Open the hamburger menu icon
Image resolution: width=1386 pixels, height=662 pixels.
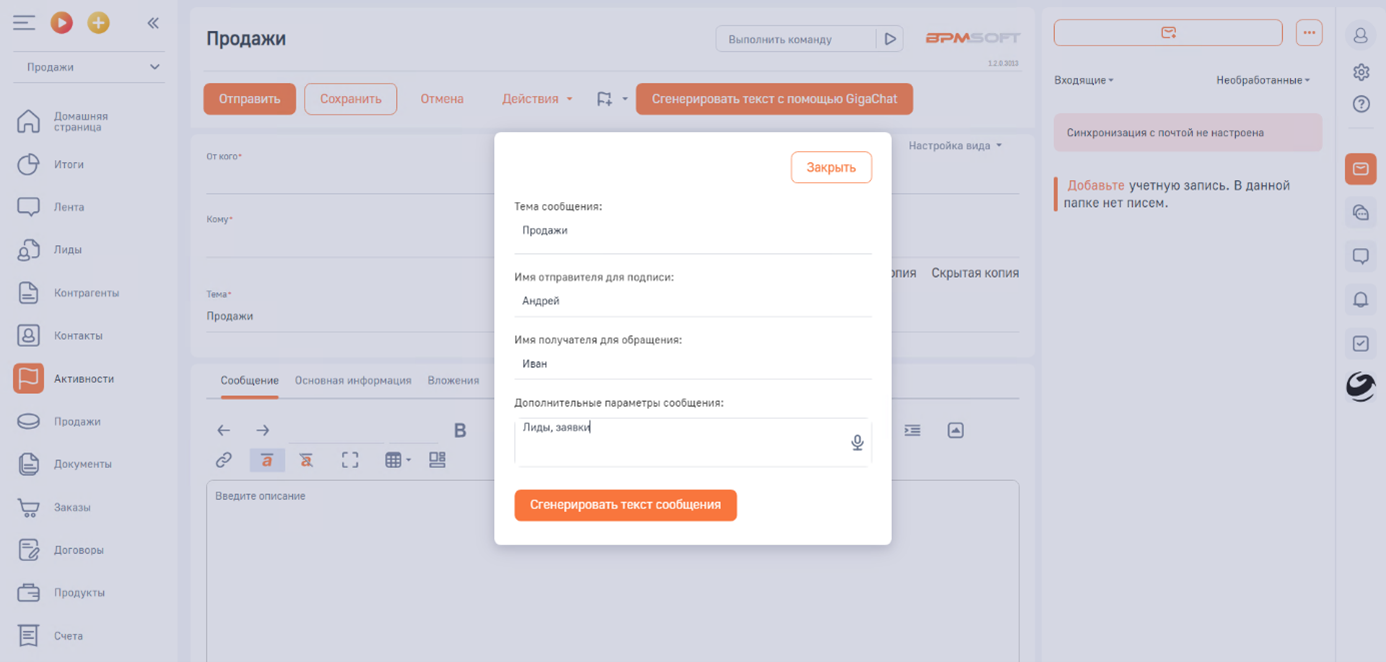[24, 22]
